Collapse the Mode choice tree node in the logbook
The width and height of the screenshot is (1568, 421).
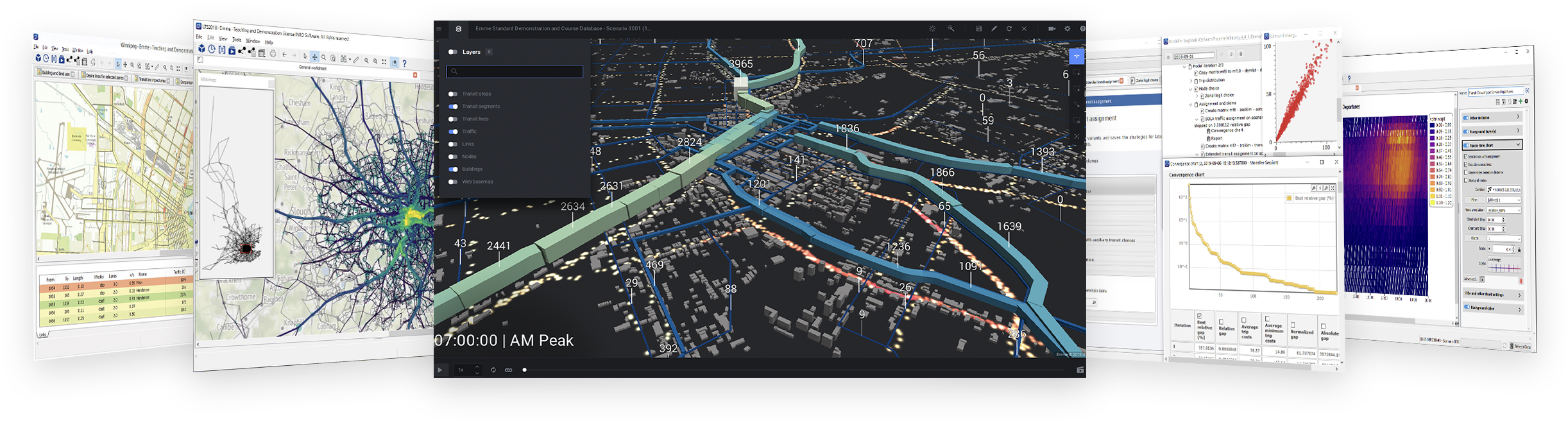[1191, 89]
